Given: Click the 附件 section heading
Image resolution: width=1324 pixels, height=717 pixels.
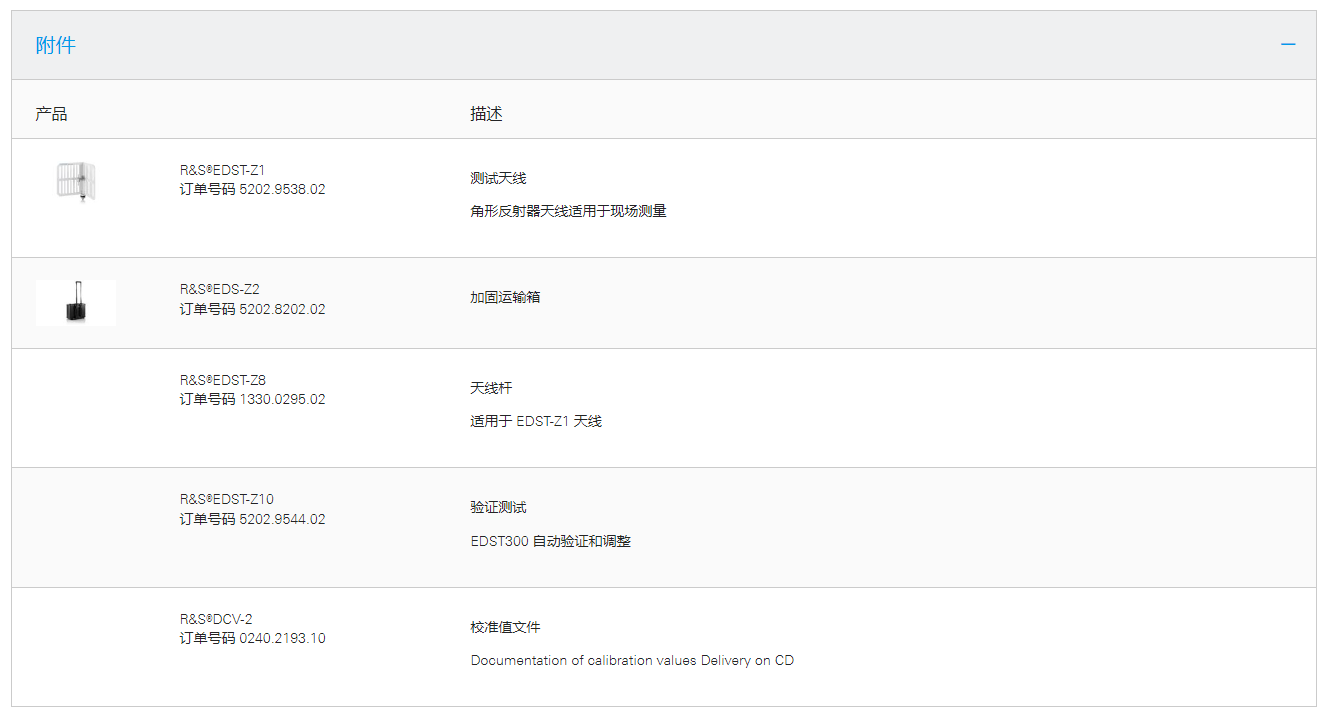Looking at the screenshot, I should coord(56,45).
